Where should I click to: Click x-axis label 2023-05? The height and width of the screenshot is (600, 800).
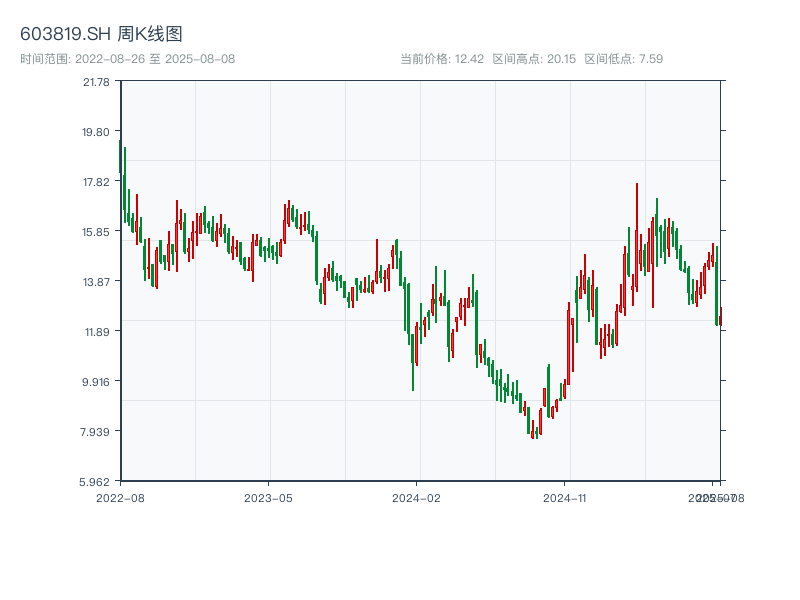268,498
